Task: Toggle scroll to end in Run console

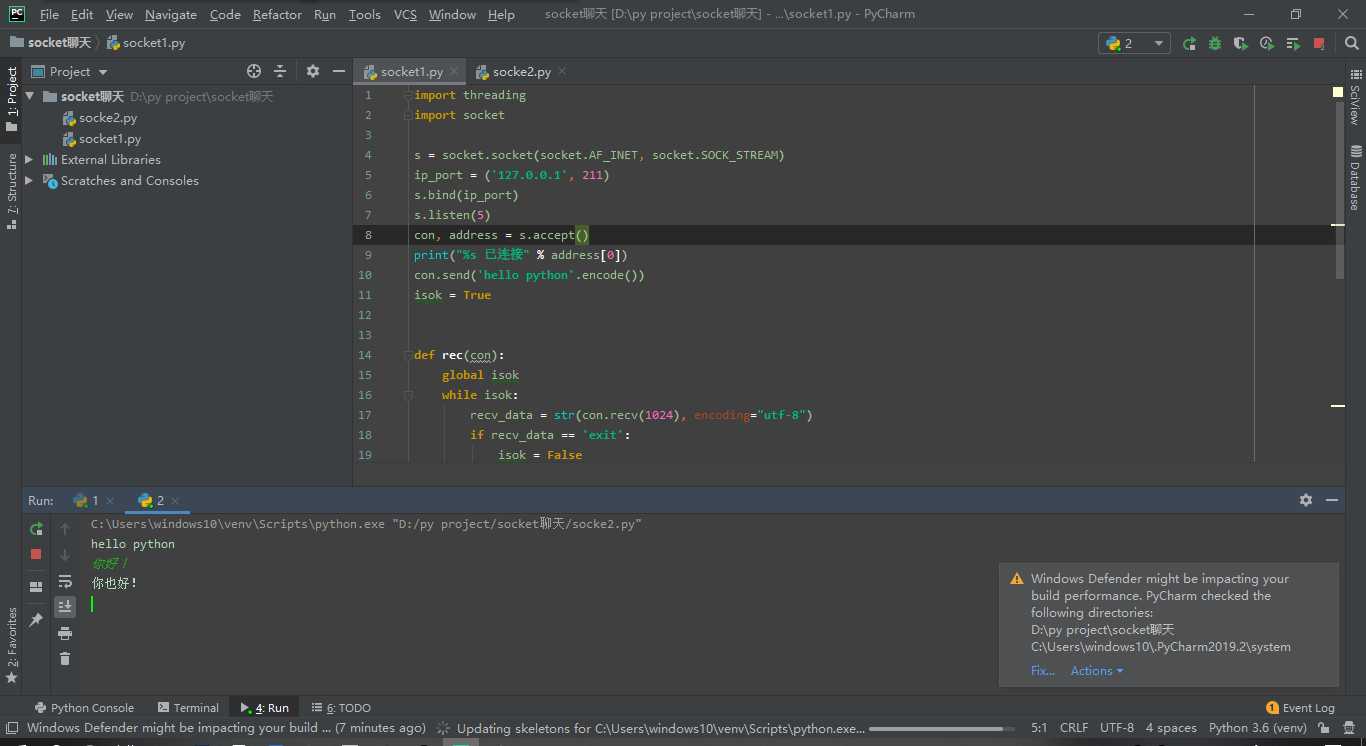Action: click(65, 606)
